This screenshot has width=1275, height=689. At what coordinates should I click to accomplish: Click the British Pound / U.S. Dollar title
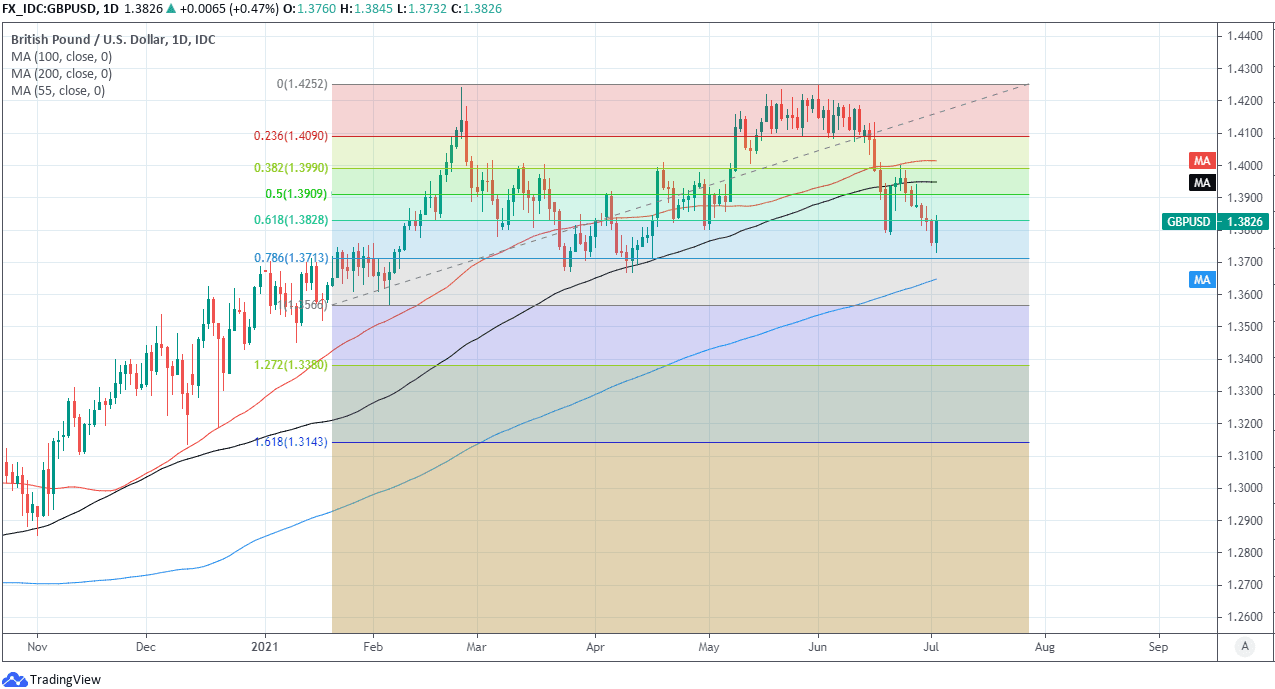point(112,40)
